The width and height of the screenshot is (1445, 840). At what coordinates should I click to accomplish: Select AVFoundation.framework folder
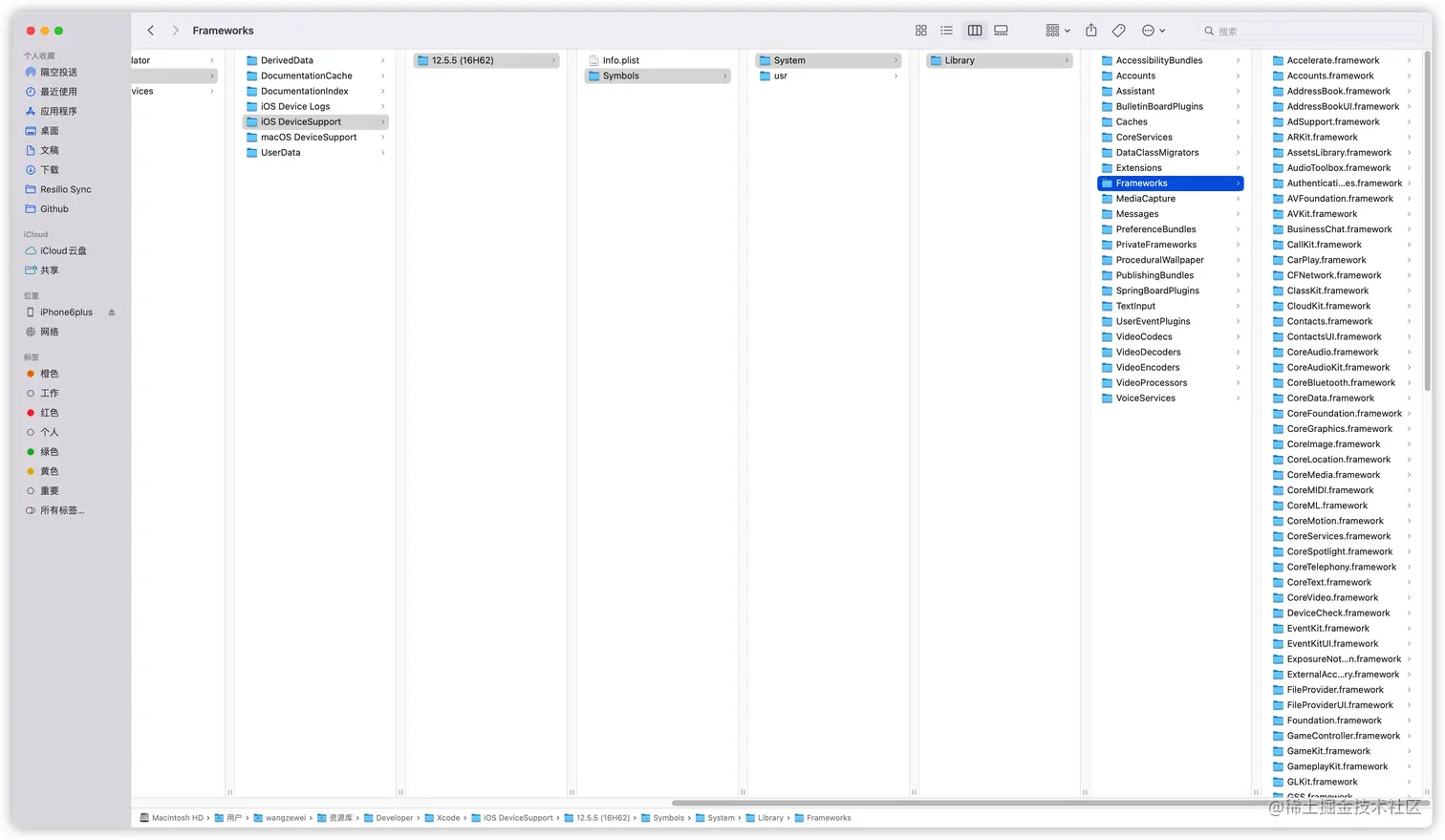click(x=1342, y=199)
